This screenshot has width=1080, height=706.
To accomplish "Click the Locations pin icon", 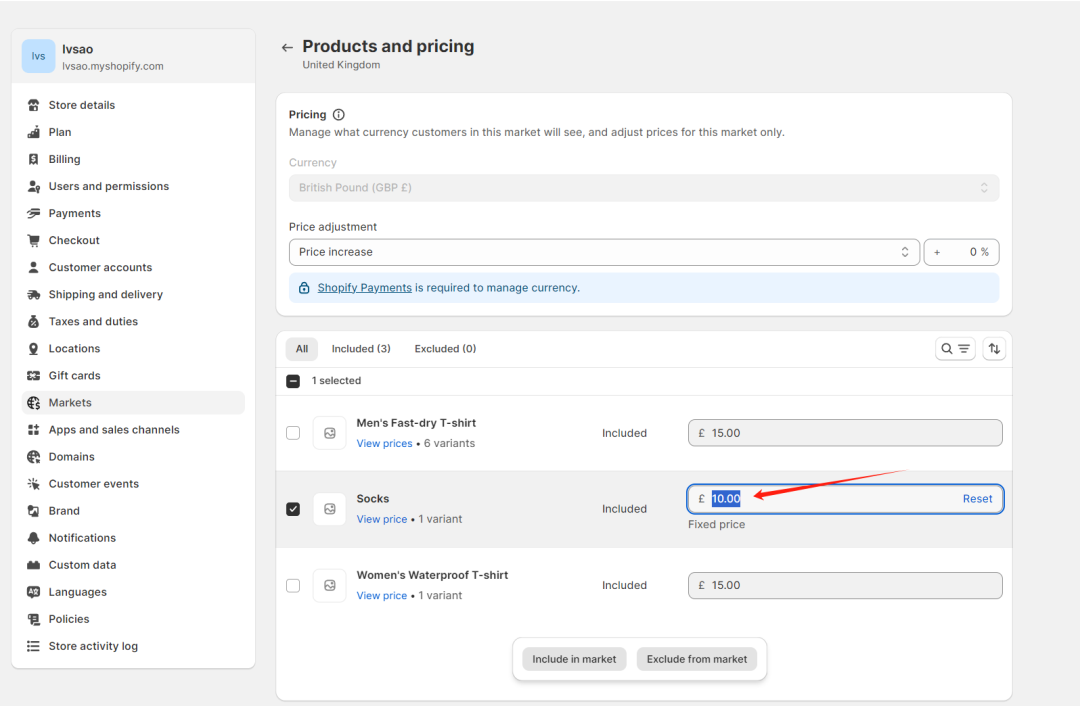I will click(33, 349).
